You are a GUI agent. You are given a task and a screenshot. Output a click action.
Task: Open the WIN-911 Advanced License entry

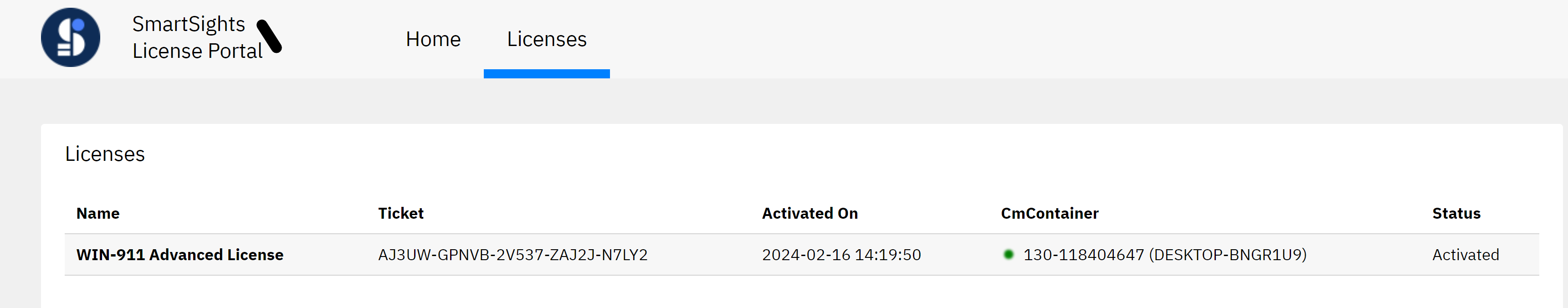pos(179,255)
